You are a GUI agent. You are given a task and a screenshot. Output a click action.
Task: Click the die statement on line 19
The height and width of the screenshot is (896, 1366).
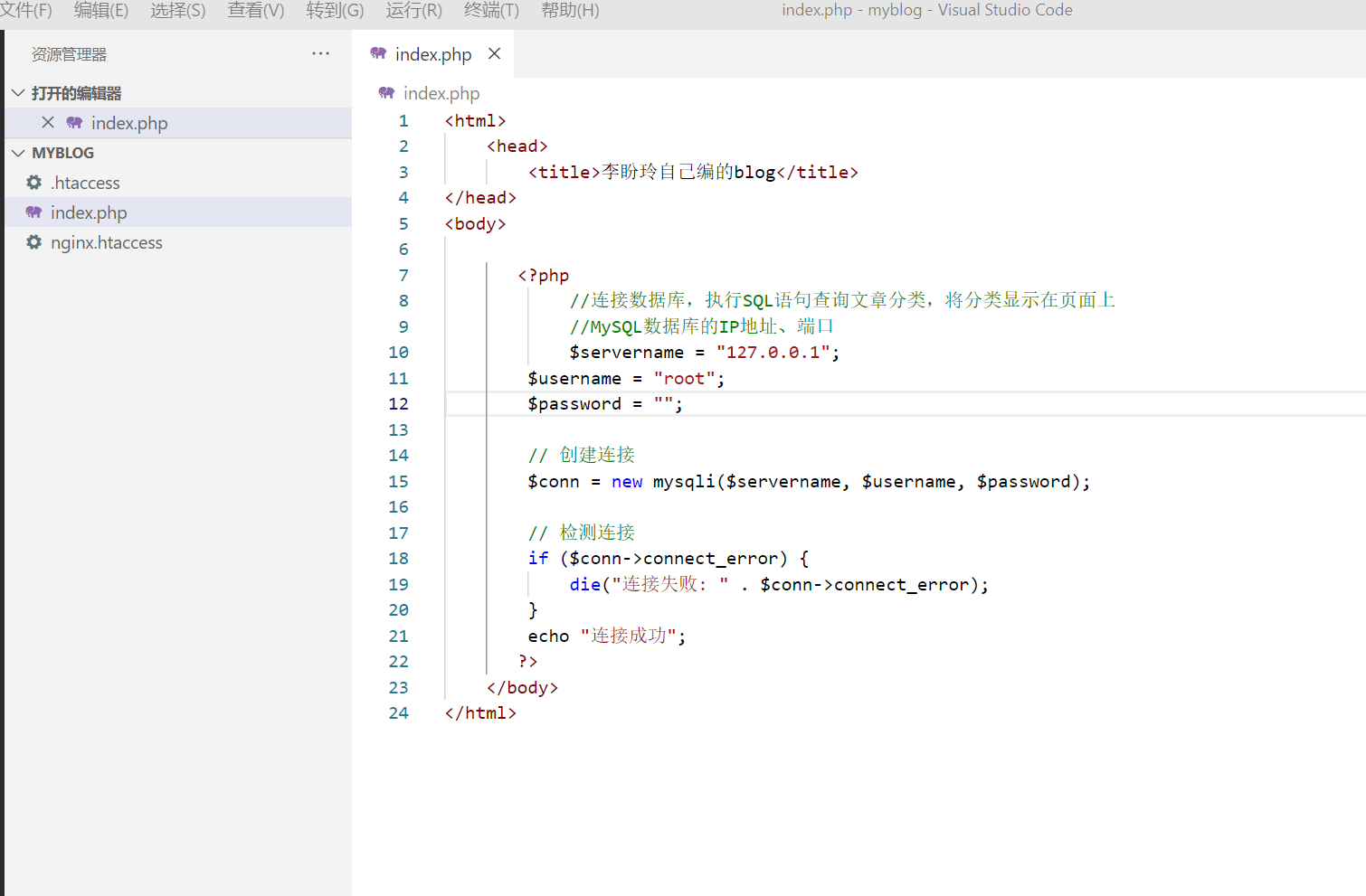tap(779, 584)
